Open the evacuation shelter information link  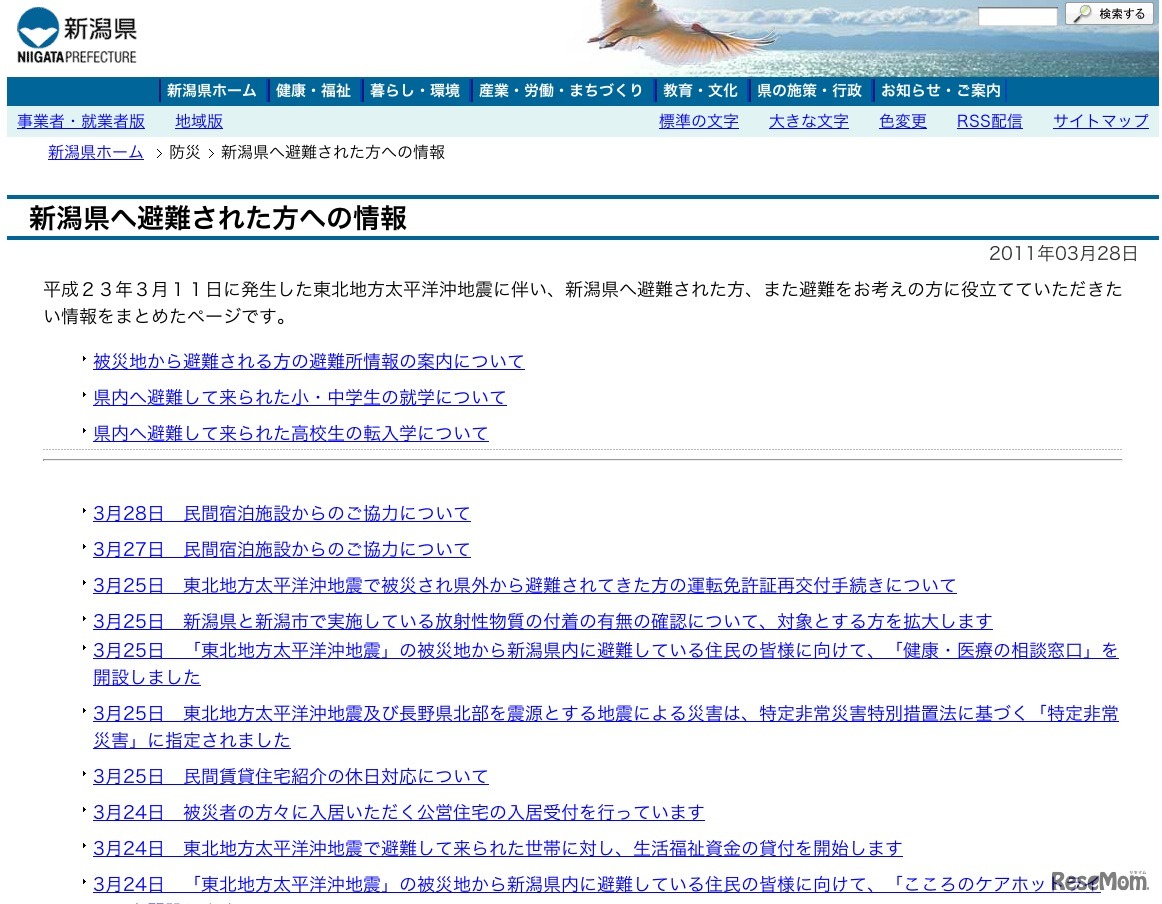click(308, 361)
